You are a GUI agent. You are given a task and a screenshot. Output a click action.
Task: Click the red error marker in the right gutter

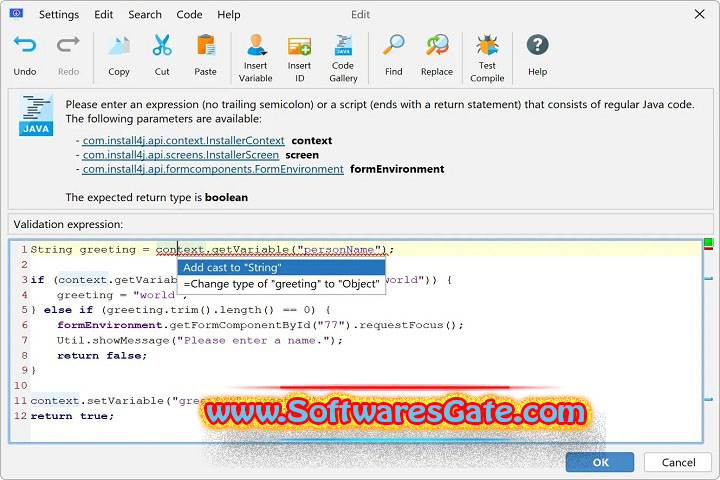coord(709,248)
